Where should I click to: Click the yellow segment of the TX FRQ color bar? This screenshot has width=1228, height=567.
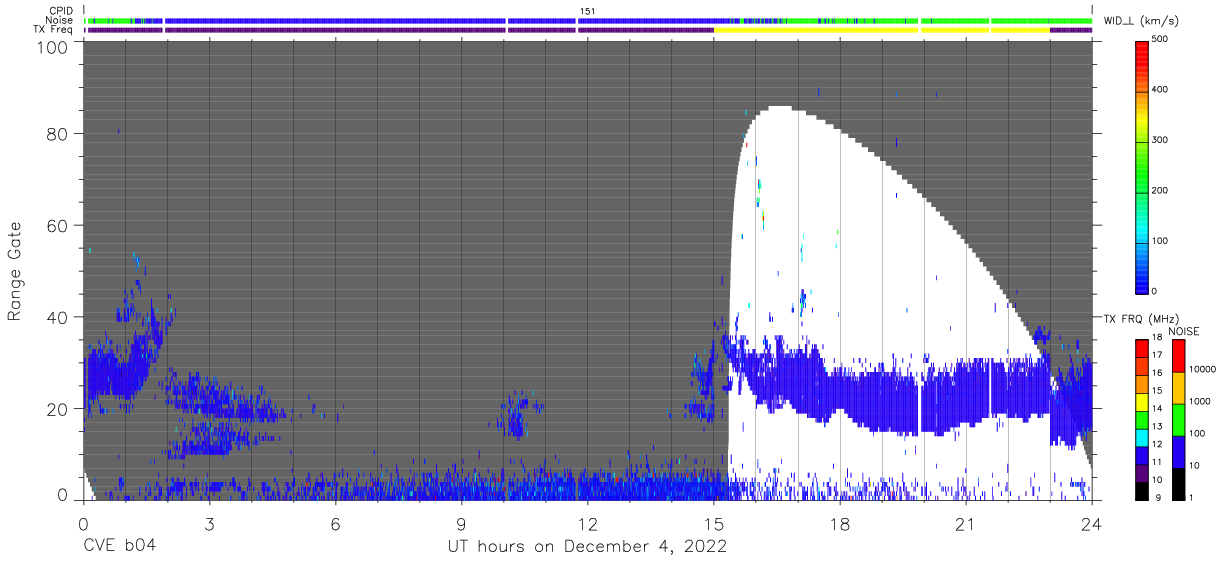[1142, 400]
